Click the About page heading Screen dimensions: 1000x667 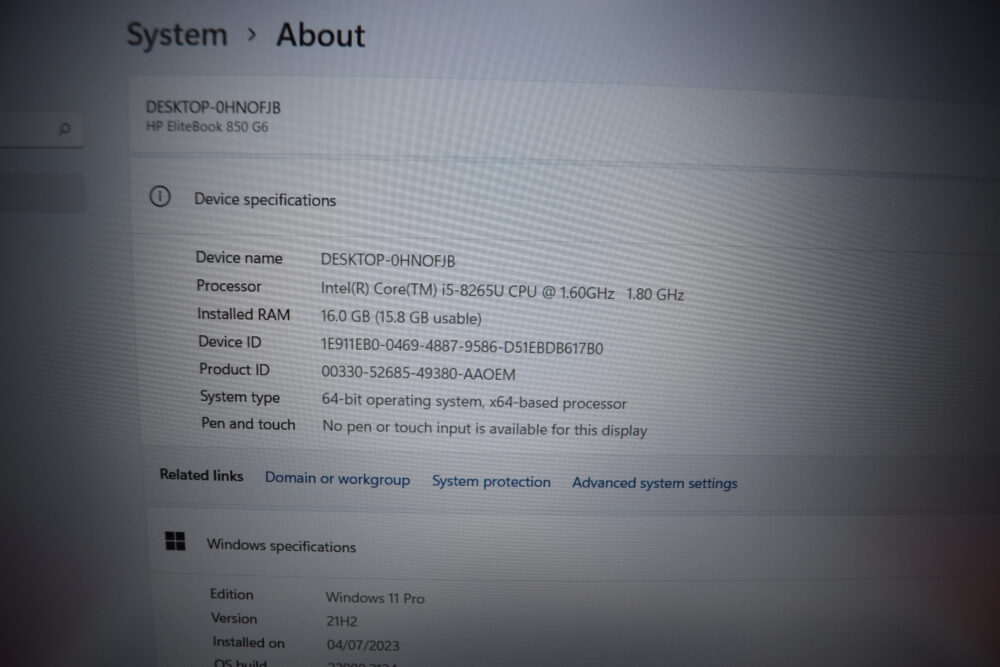tap(320, 35)
